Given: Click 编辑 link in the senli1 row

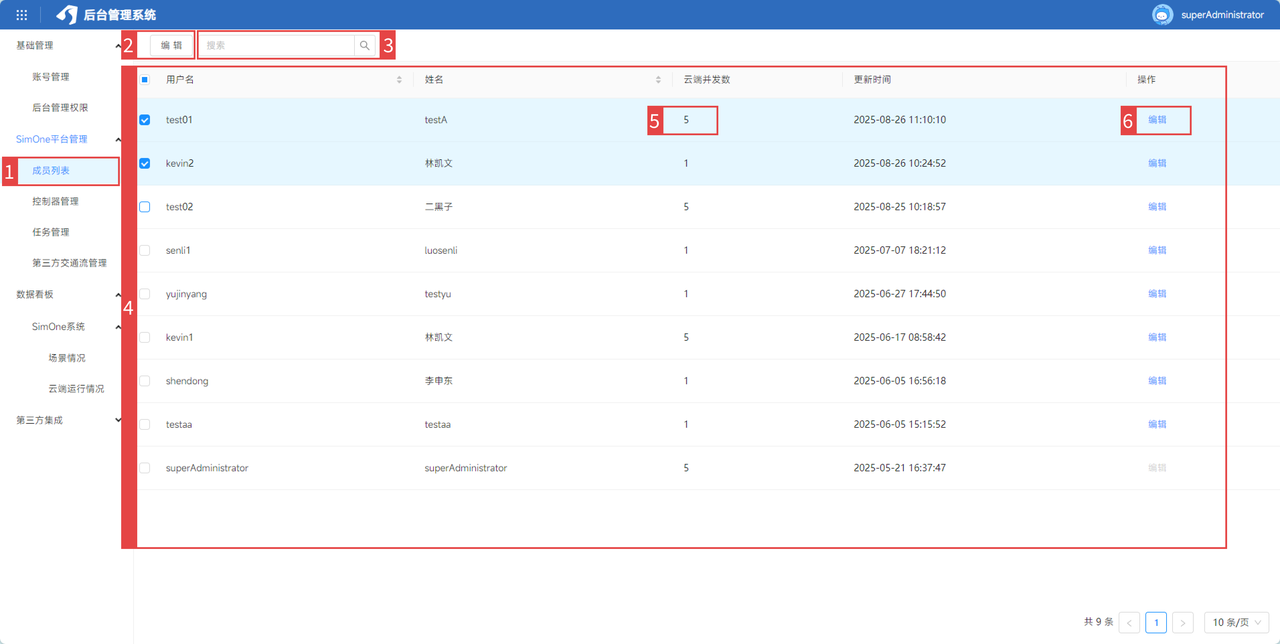Looking at the screenshot, I should point(1157,250).
